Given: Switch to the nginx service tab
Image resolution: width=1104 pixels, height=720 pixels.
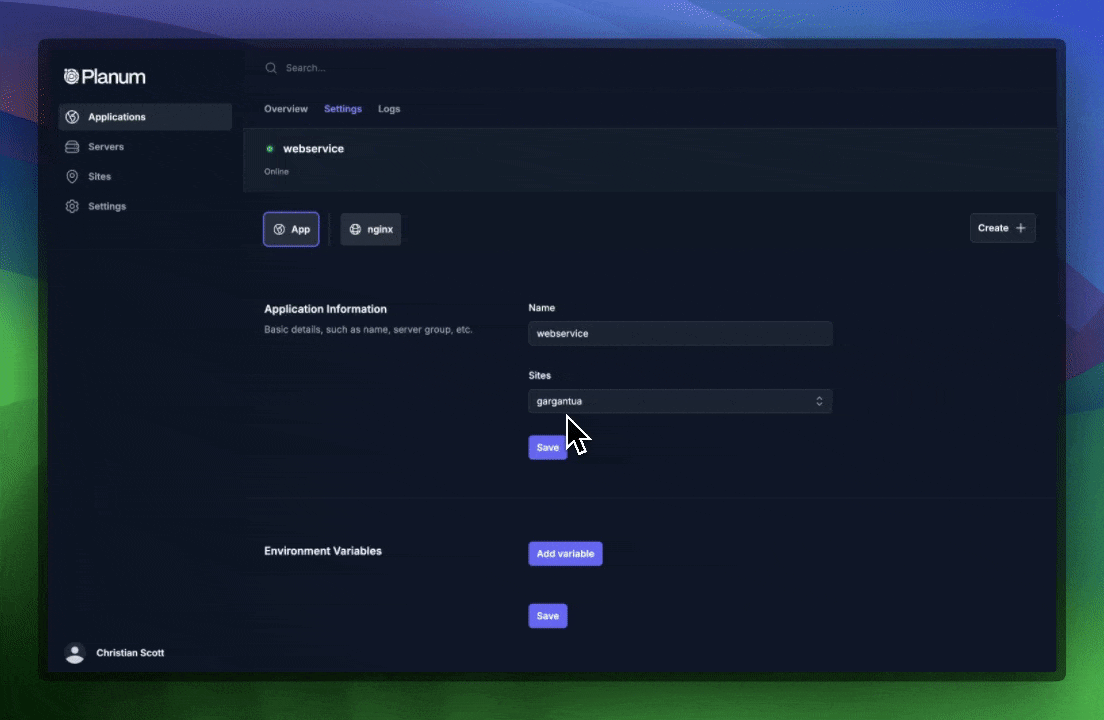Looking at the screenshot, I should click(370, 229).
